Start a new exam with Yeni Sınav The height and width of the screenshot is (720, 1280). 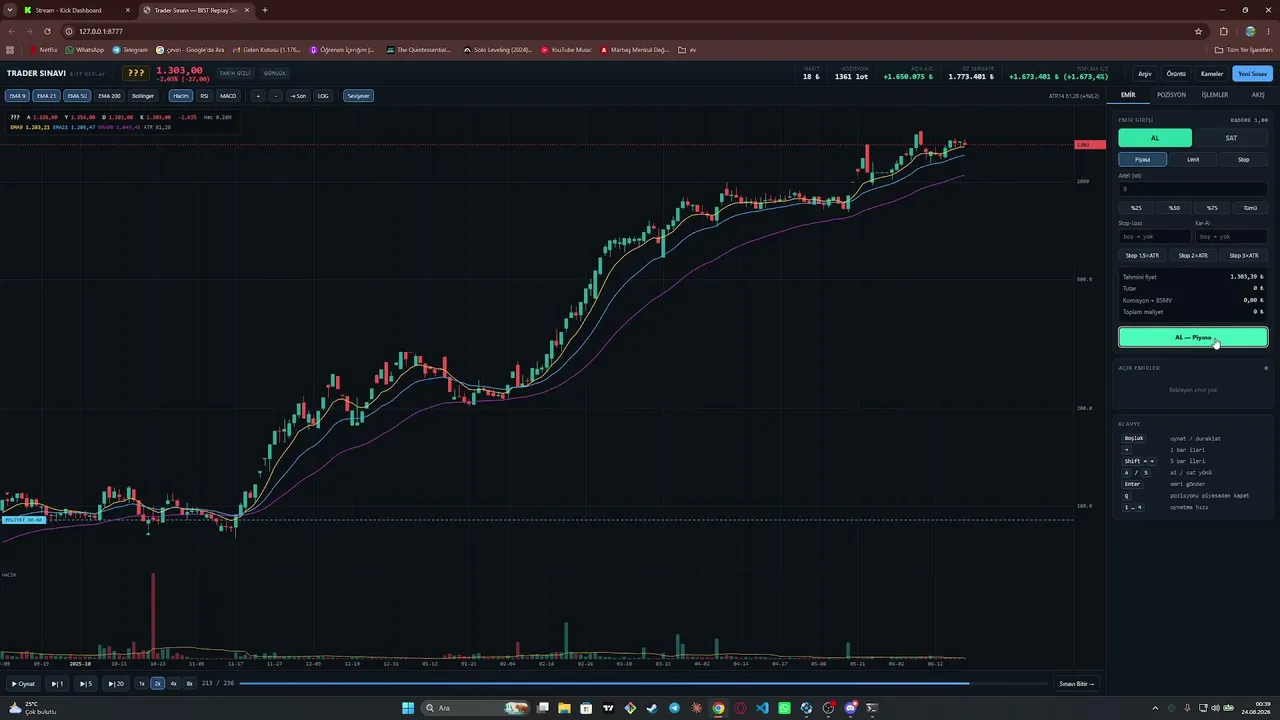(x=1252, y=74)
